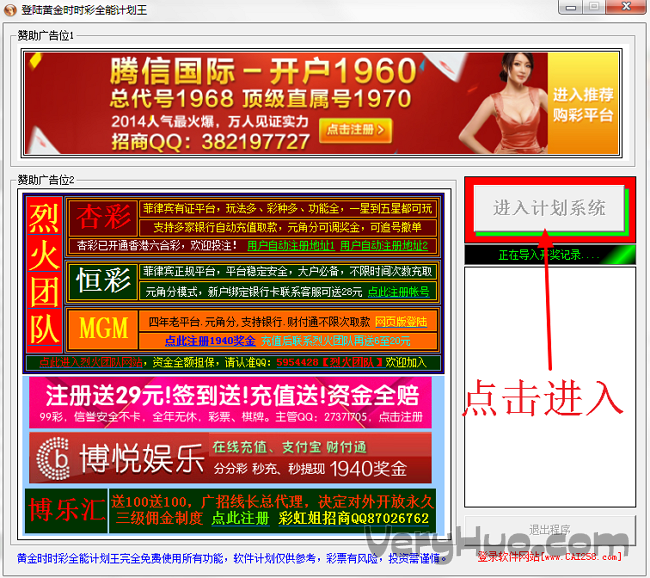Click 招商QQ: 382197727 text in top banner

pyautogui.click(x=210, y=142)
